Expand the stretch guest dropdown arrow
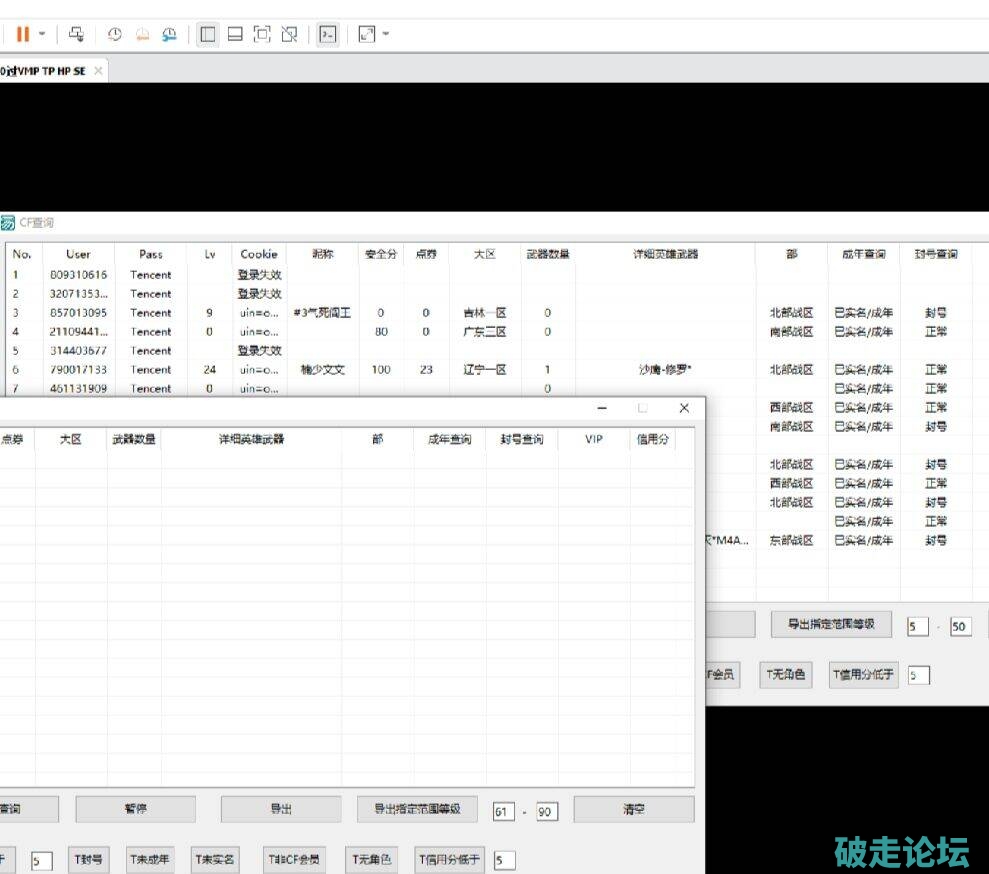This screenshot has width=989, height=874. tap(386, 34)
